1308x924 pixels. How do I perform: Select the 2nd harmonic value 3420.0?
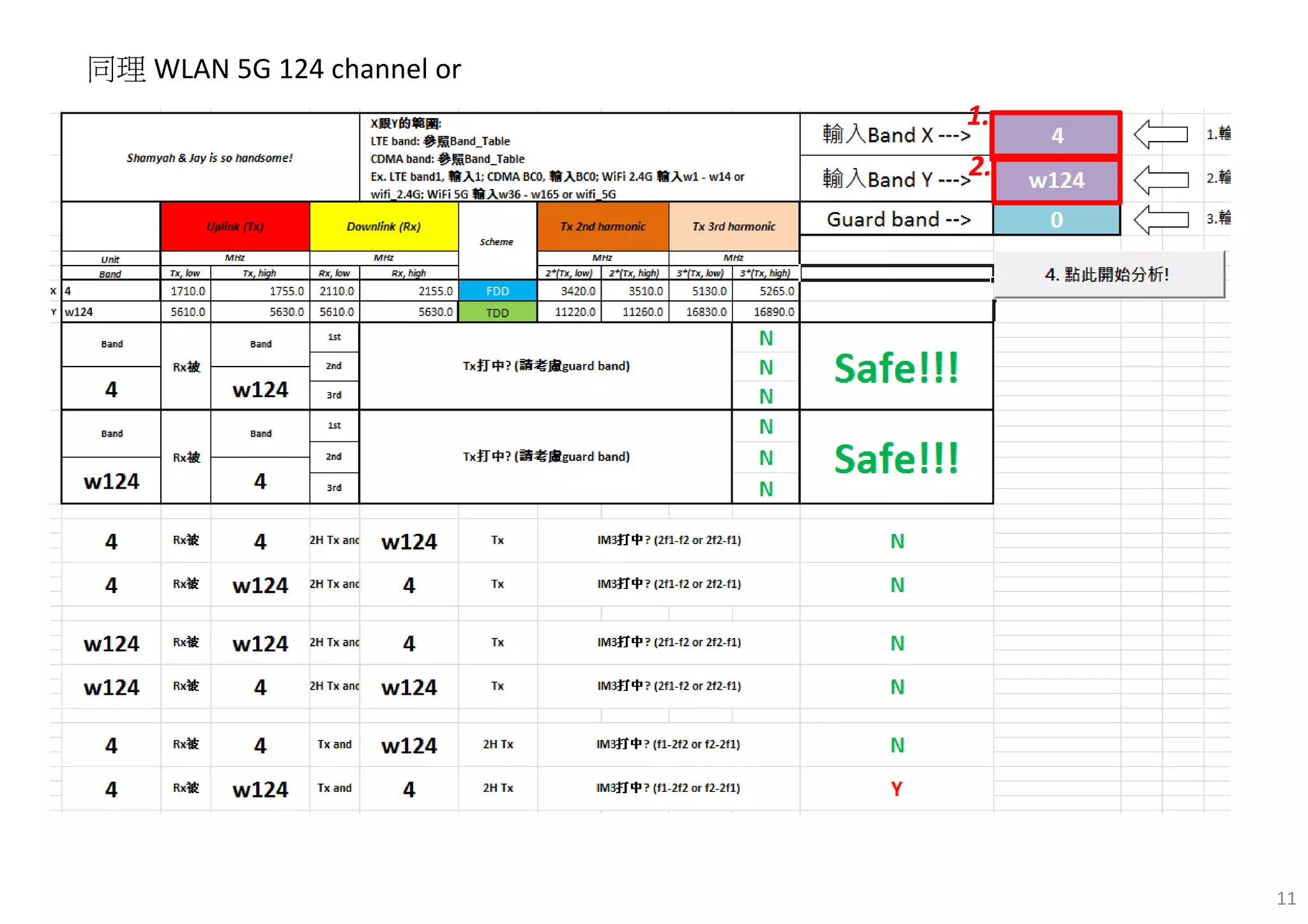tap(569, 291)
